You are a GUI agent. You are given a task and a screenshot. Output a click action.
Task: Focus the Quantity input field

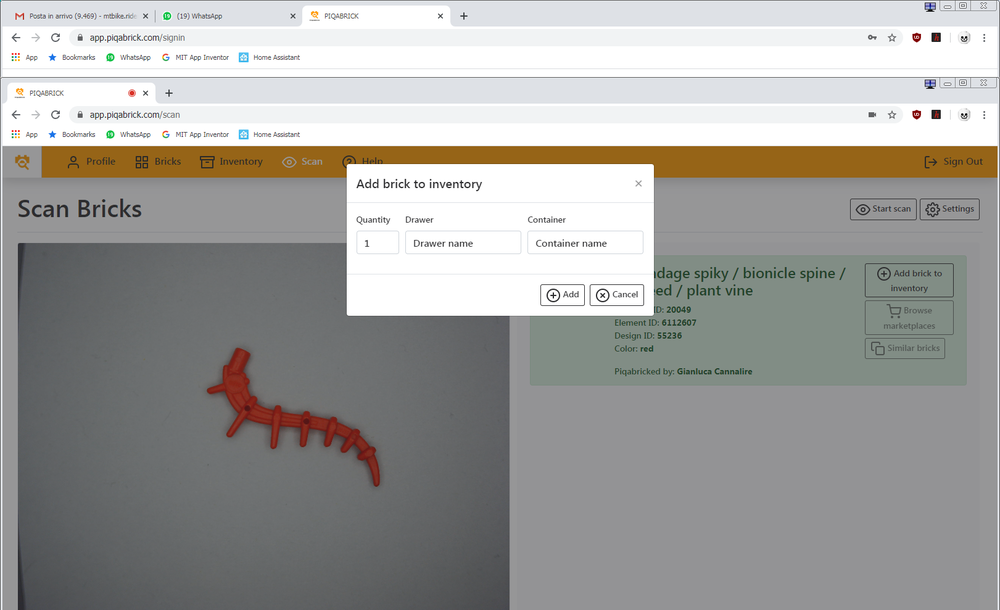(x=378, y=243)
